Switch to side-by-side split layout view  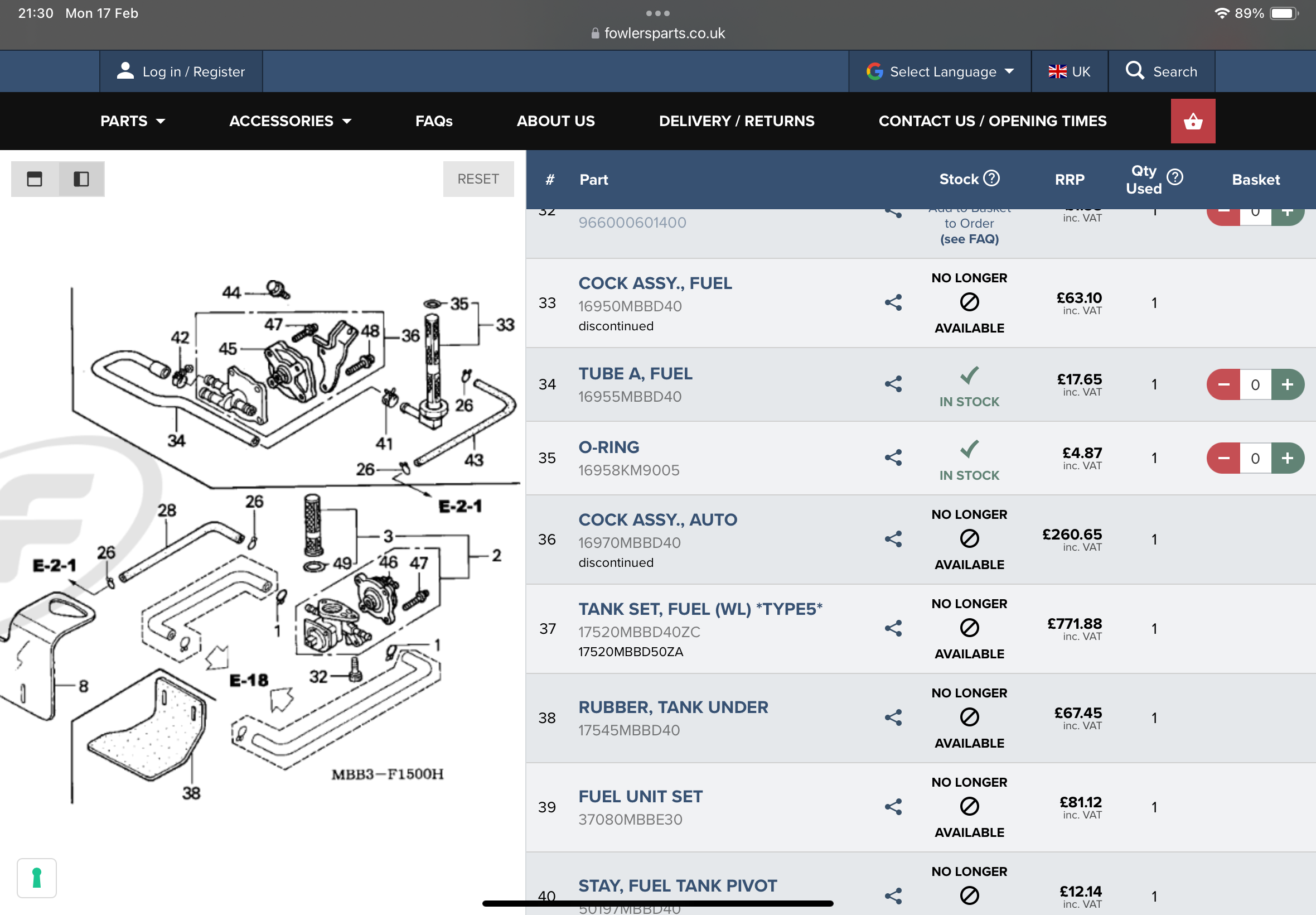81,179
